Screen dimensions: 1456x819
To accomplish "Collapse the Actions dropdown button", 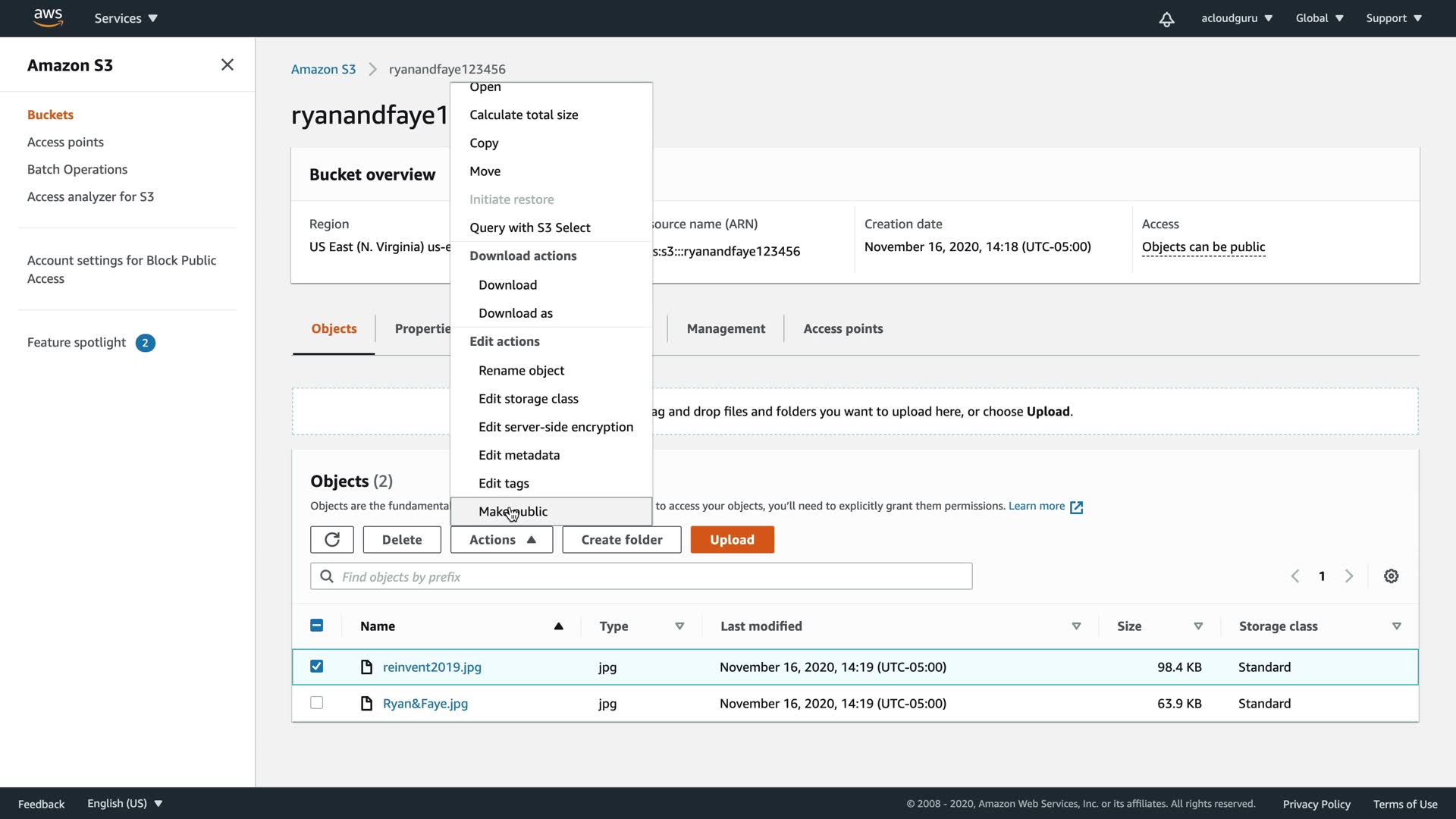I will point(501,539).
